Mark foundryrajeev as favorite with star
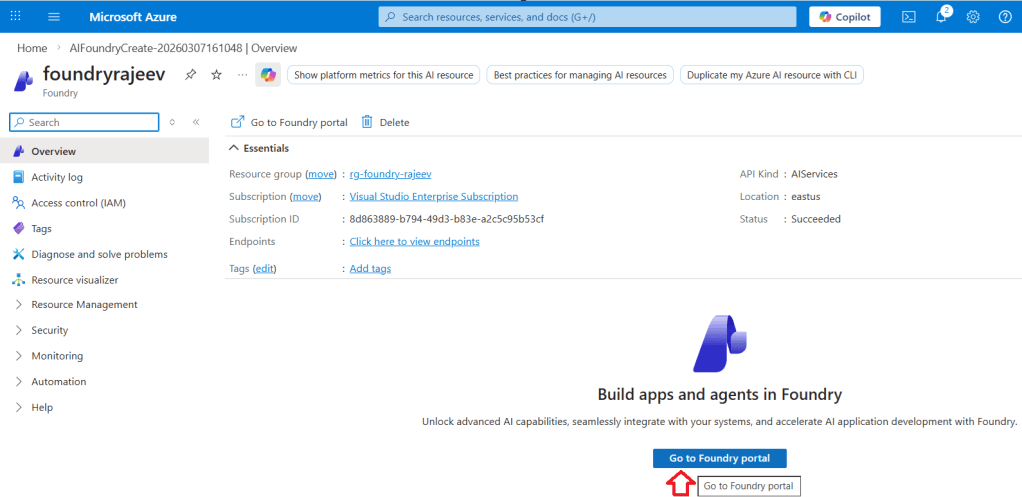The height and width of the screenshot is (497, 1022). coord(216,75)
